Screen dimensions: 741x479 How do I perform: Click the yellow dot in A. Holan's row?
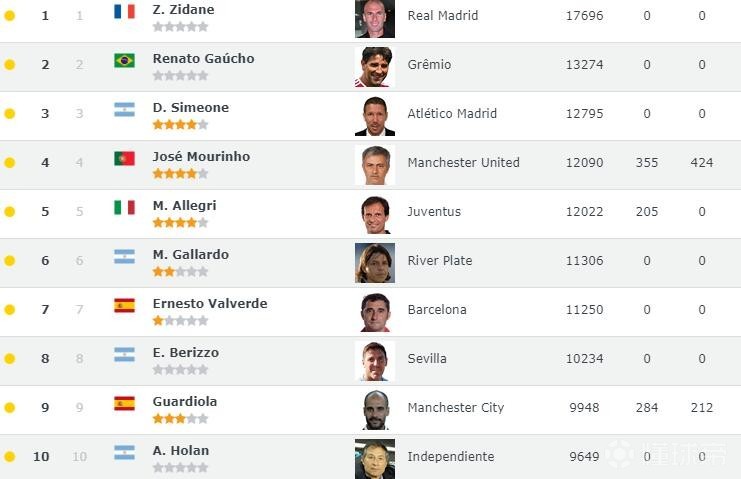coord(10,457)
